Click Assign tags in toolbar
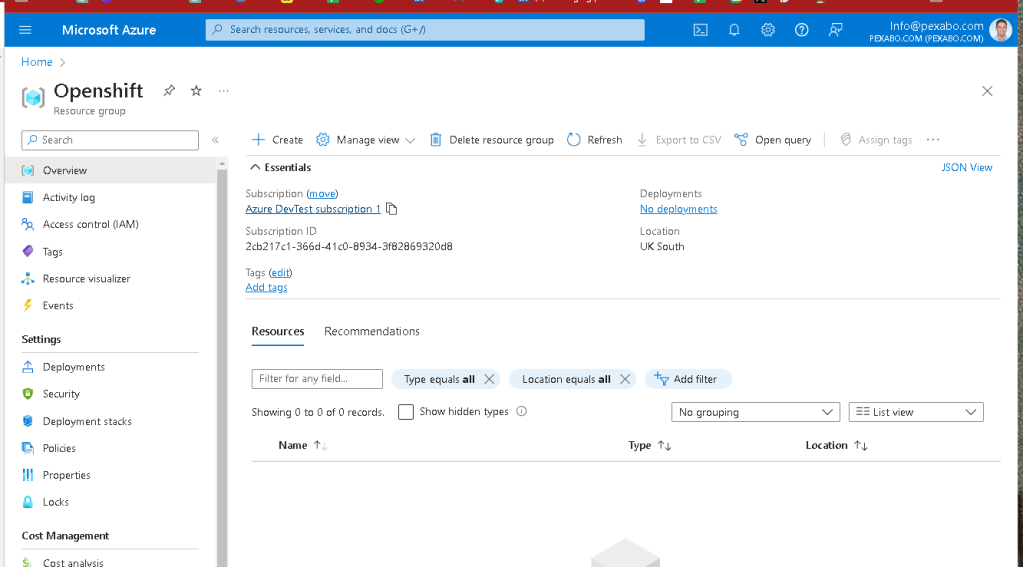 876,140
